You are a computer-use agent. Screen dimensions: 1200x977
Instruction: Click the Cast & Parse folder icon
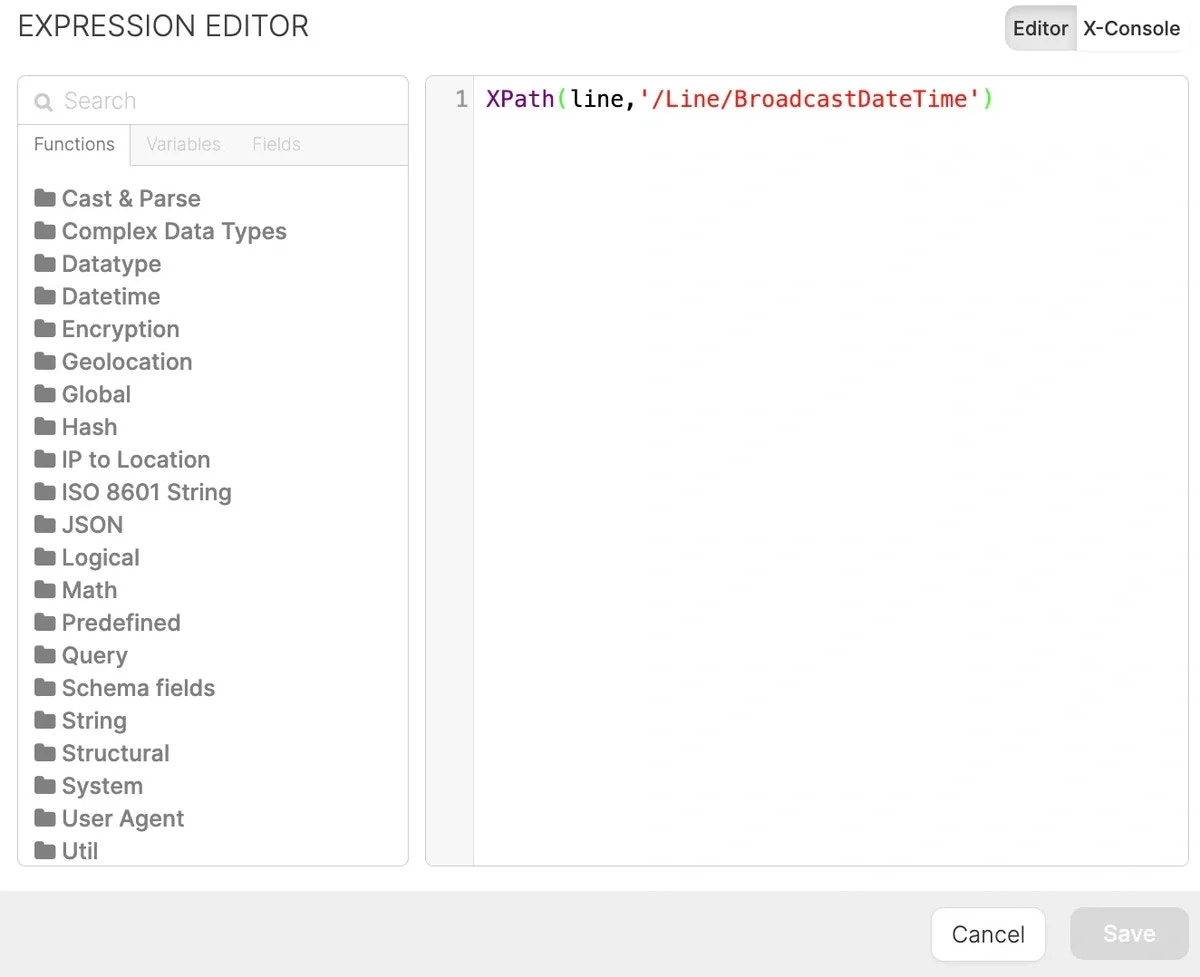tap(44, 198)
